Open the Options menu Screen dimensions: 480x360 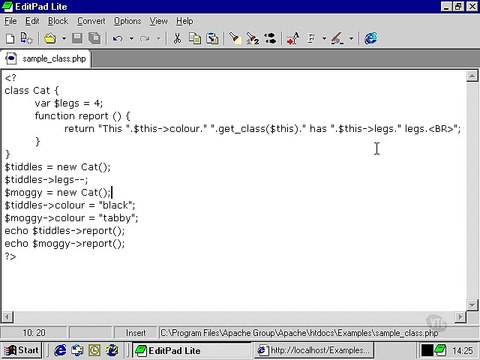click(127, 21)
